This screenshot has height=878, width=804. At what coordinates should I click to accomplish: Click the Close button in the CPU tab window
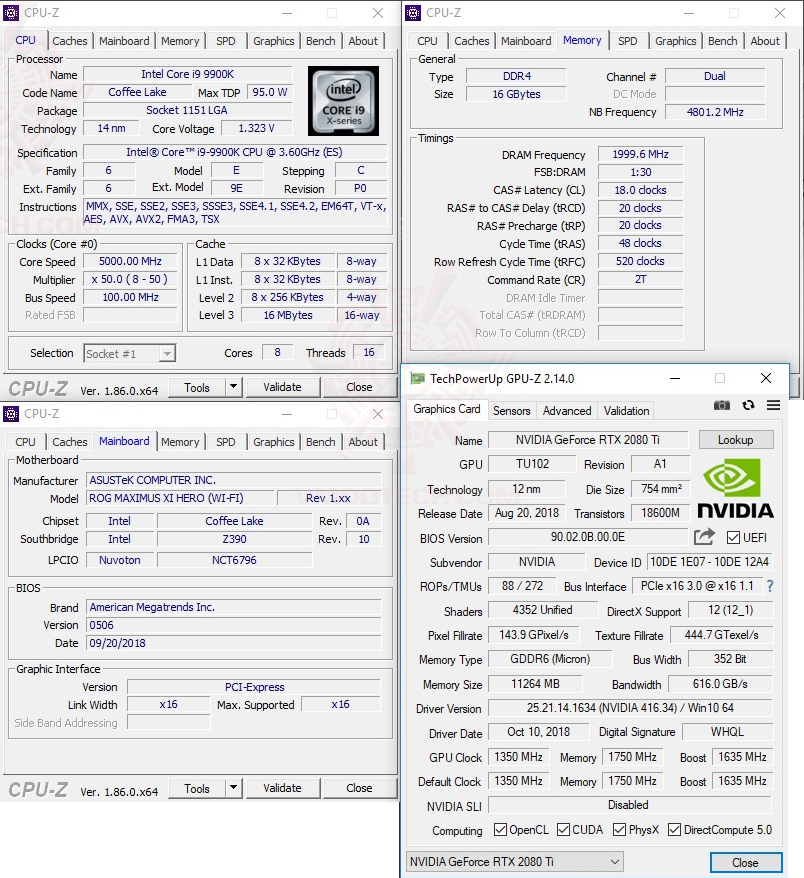(x=359, y=387)
